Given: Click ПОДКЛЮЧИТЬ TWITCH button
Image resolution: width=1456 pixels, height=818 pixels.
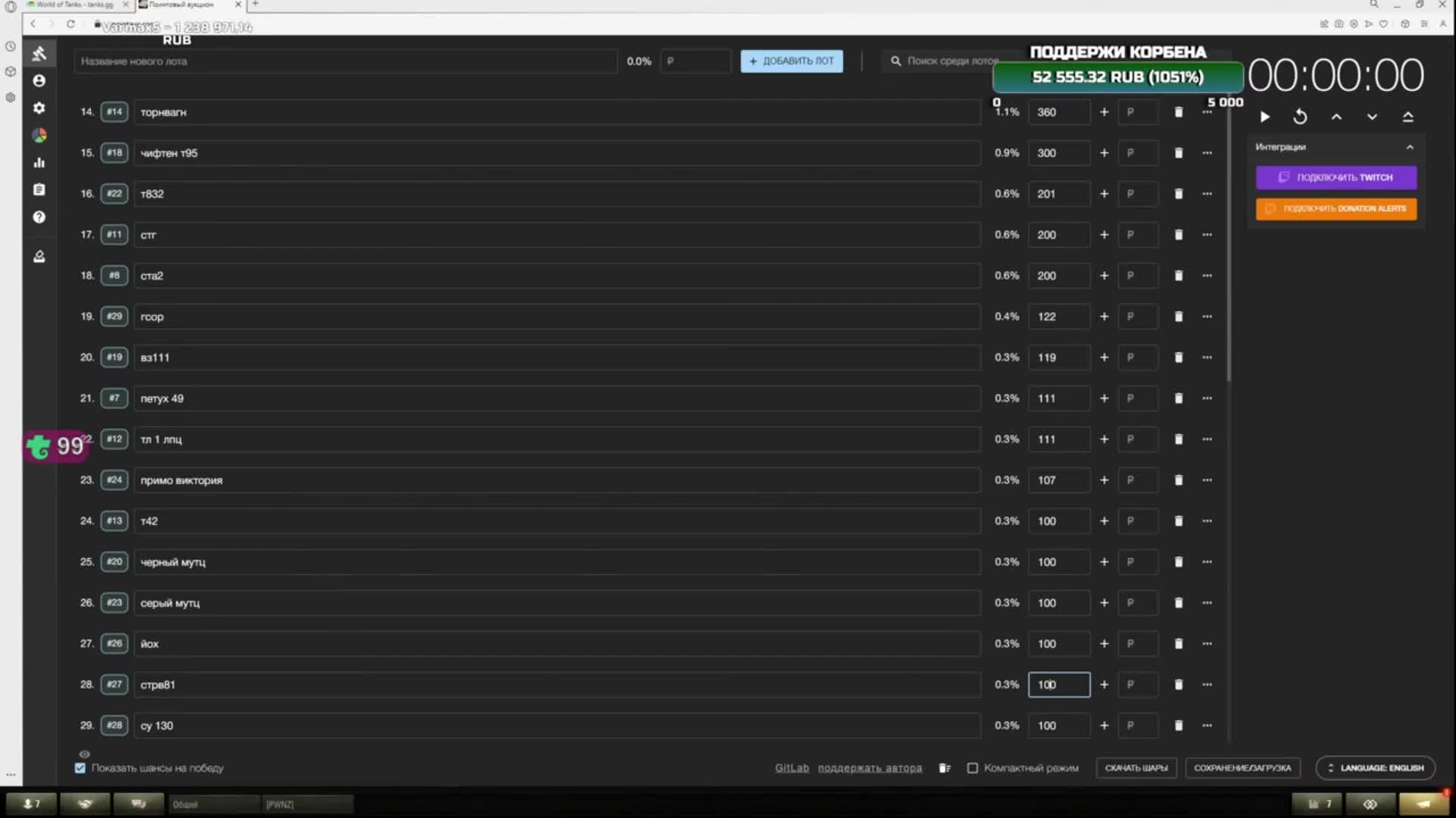Looking at the screenshot, I should (1336, 177).
